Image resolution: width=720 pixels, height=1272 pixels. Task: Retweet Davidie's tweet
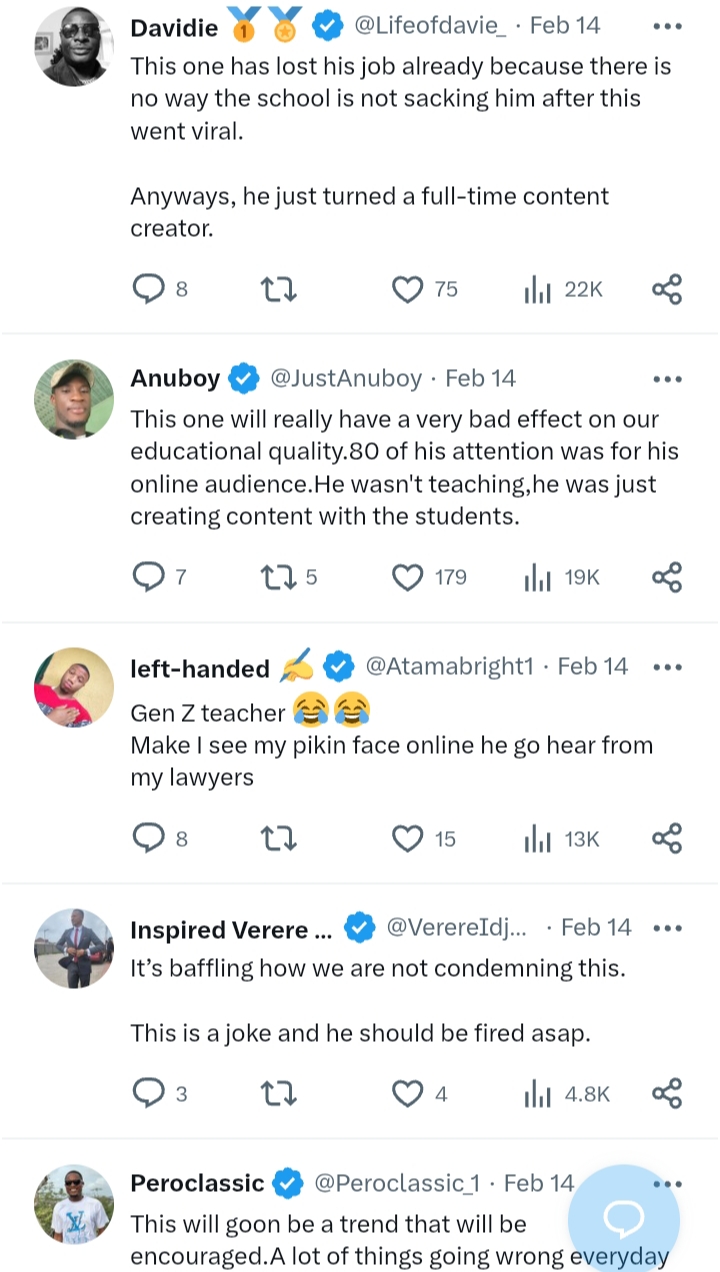pyautogui.click(x=278, y=290)
